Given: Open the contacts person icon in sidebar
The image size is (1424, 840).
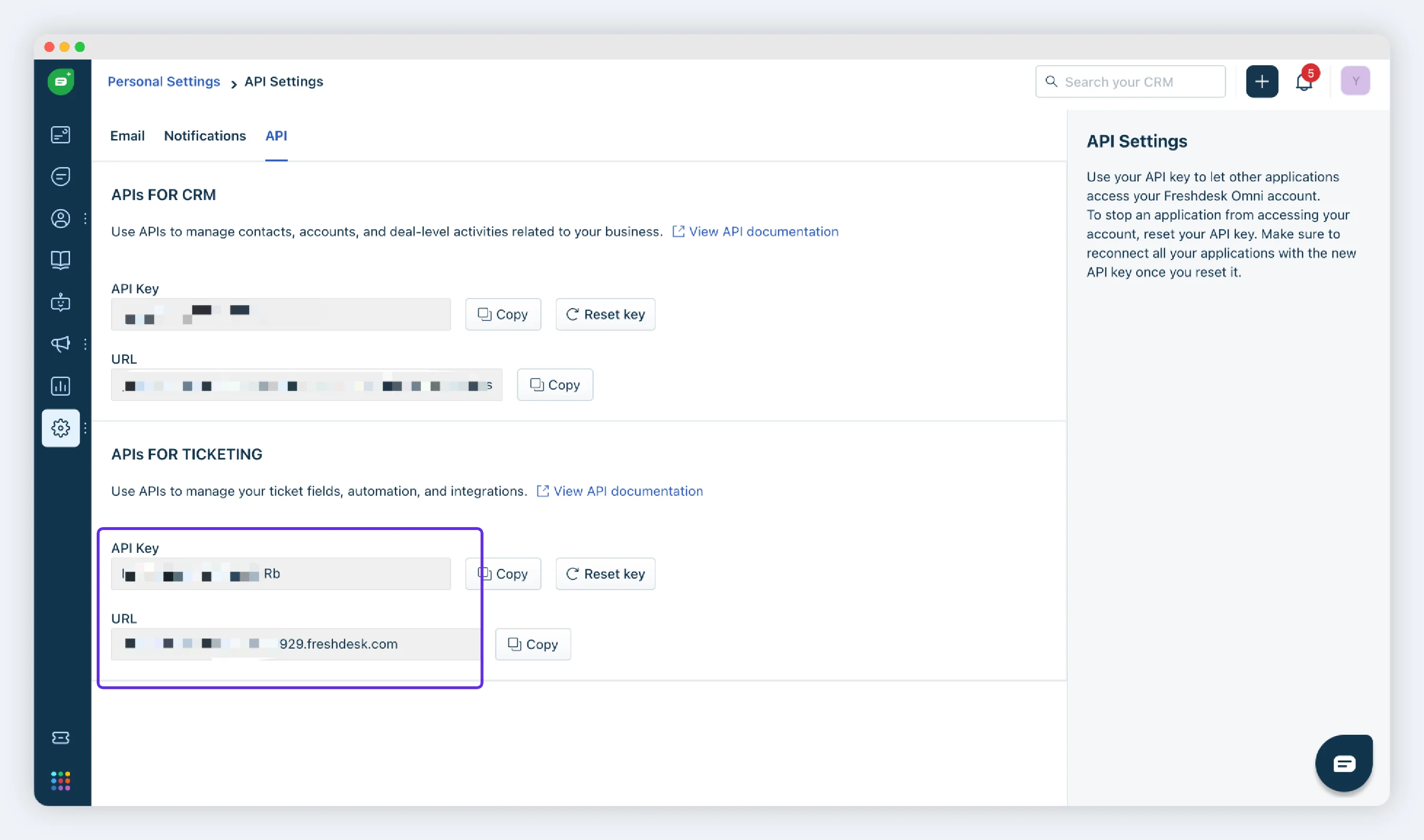Looking at the screenshot, I should point(61,219).
